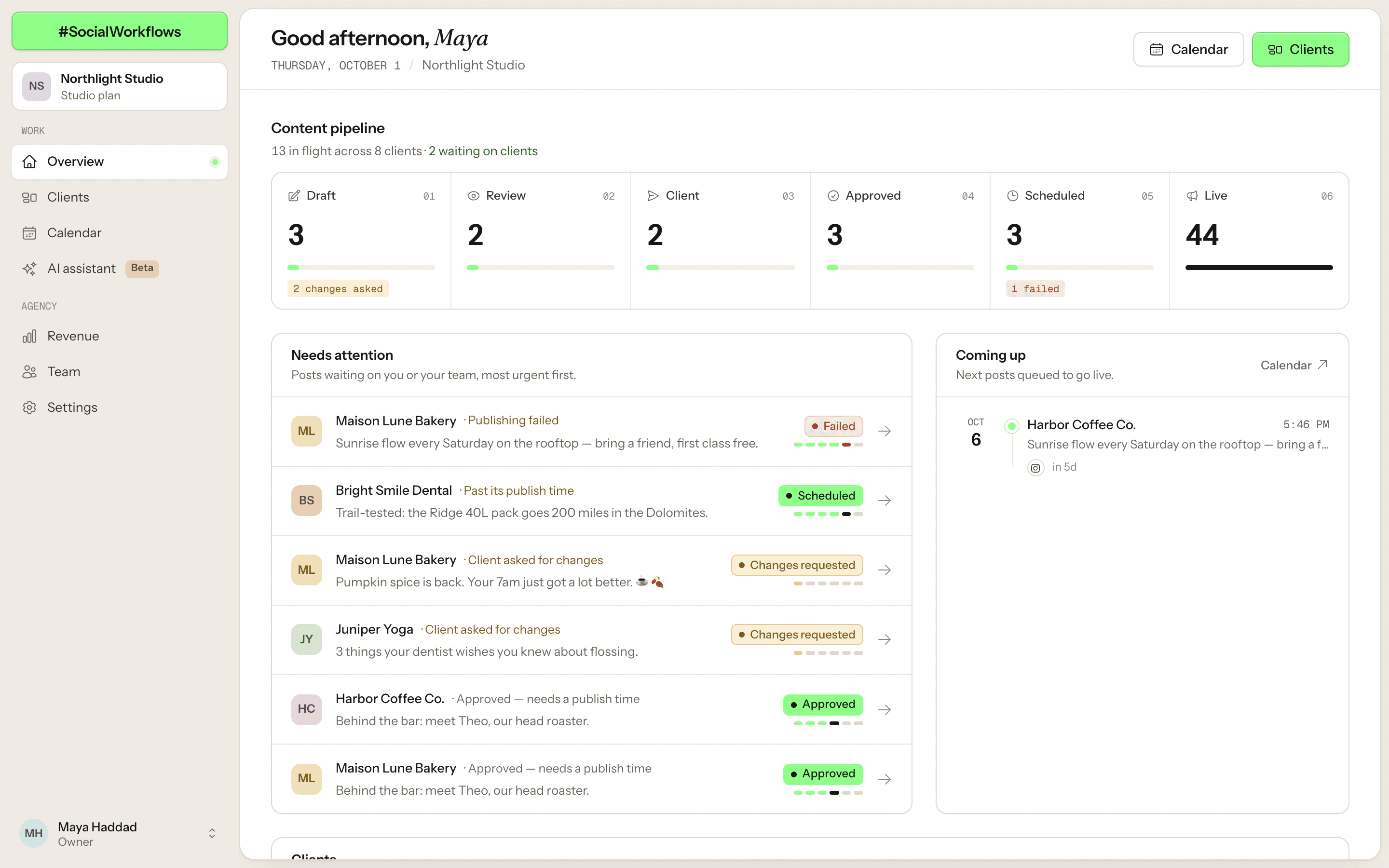The width and height of the screenshot is (1389, 868).
Task: Open Settings from the sidebar
Action: coord(120,407)
